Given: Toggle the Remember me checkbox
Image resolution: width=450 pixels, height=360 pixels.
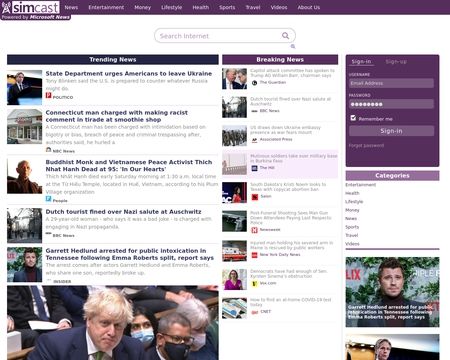Looking at the screenshot, I should [x=353, y=118].
